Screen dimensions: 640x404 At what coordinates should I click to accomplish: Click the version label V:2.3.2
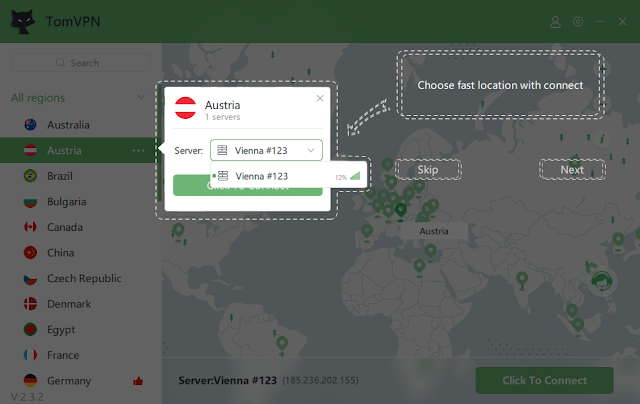click(27, 397)
